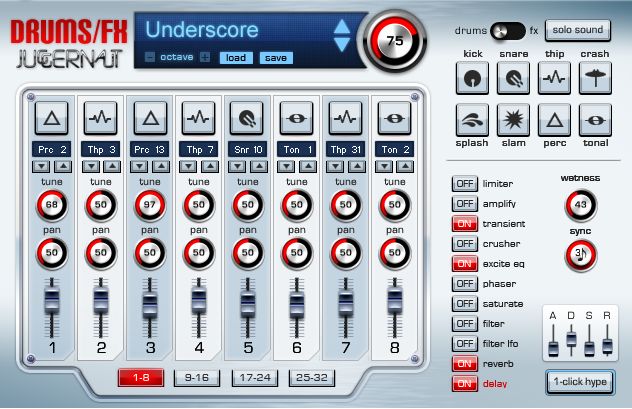Step Prc 2 sample down on channel 1
The image size is (632, 409).
[42, 166]
